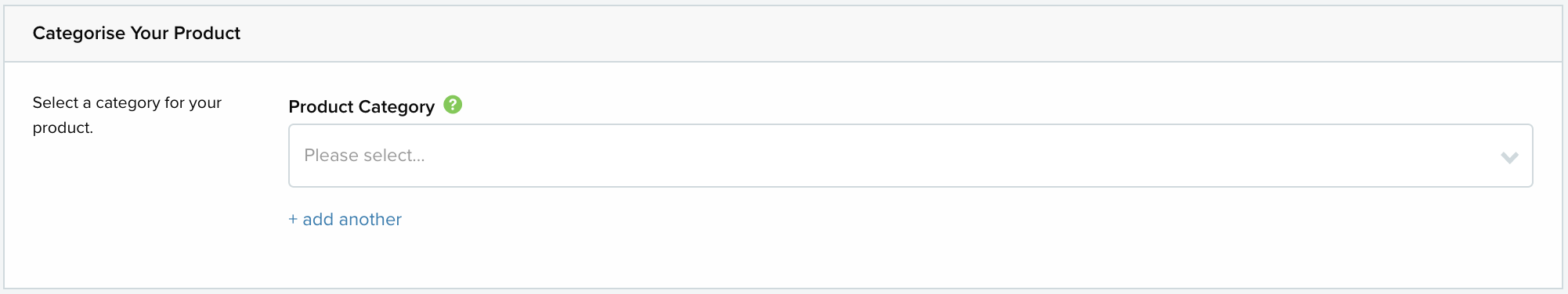
Task: Add another product category
Action: tap(345, 220)
